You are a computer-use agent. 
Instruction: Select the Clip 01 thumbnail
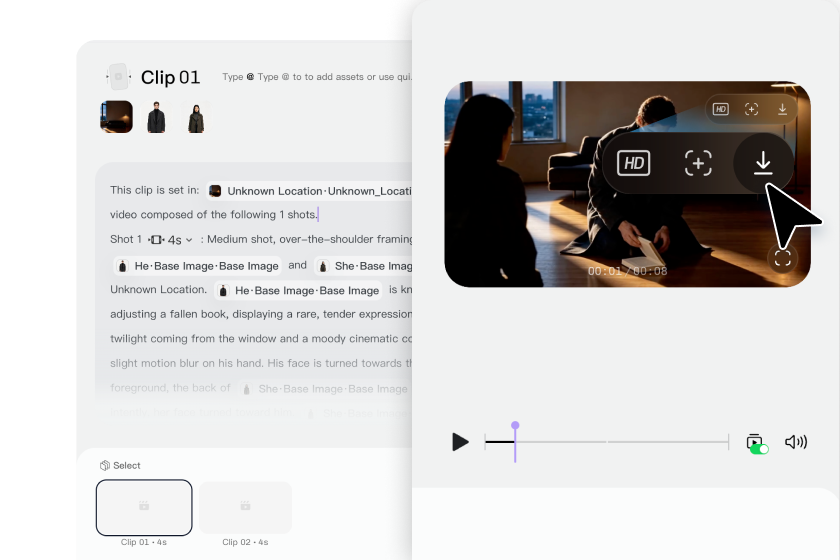coord(144,507)
